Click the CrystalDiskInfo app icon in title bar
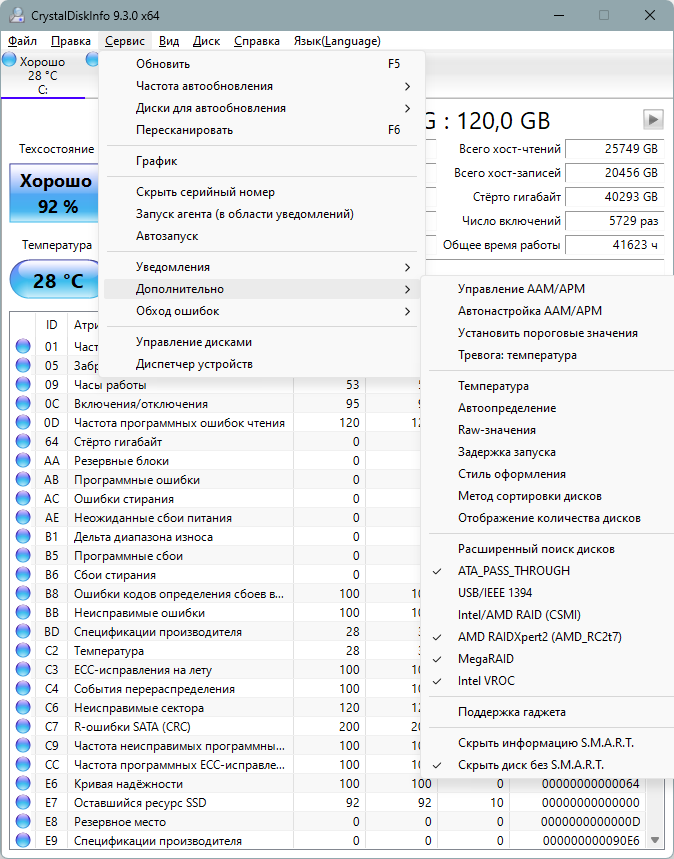The width and height of the screenshot is (674, 859). point(16,15)
